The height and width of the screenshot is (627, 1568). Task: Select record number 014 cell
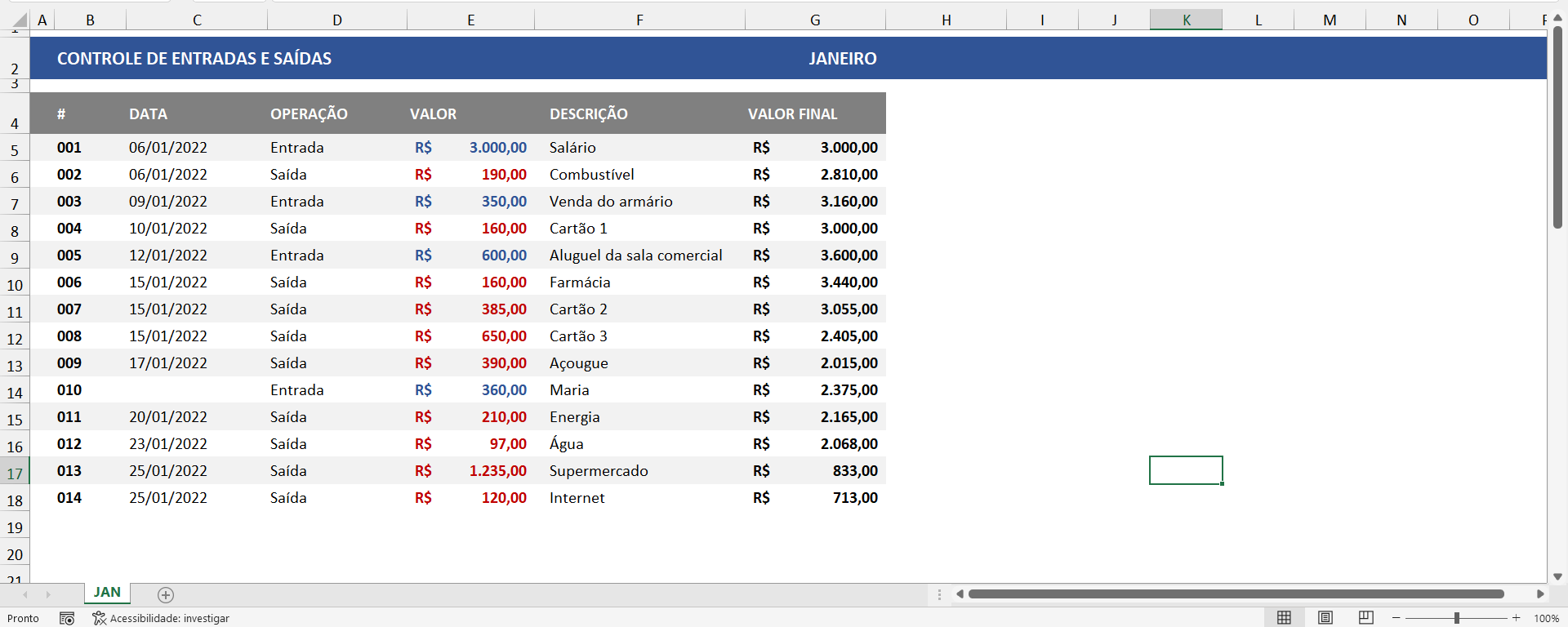click(x=90, y=497)
